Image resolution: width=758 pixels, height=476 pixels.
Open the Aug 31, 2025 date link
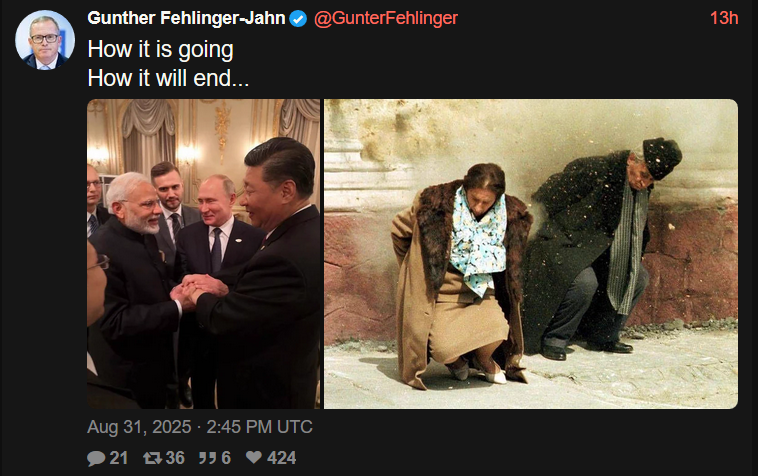coord(139,427)
